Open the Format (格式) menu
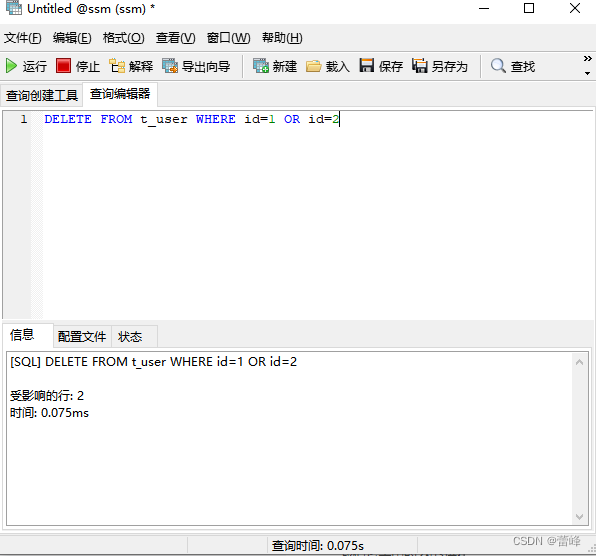The height and width of the screenshot is (556, 596). pos(124,38)
